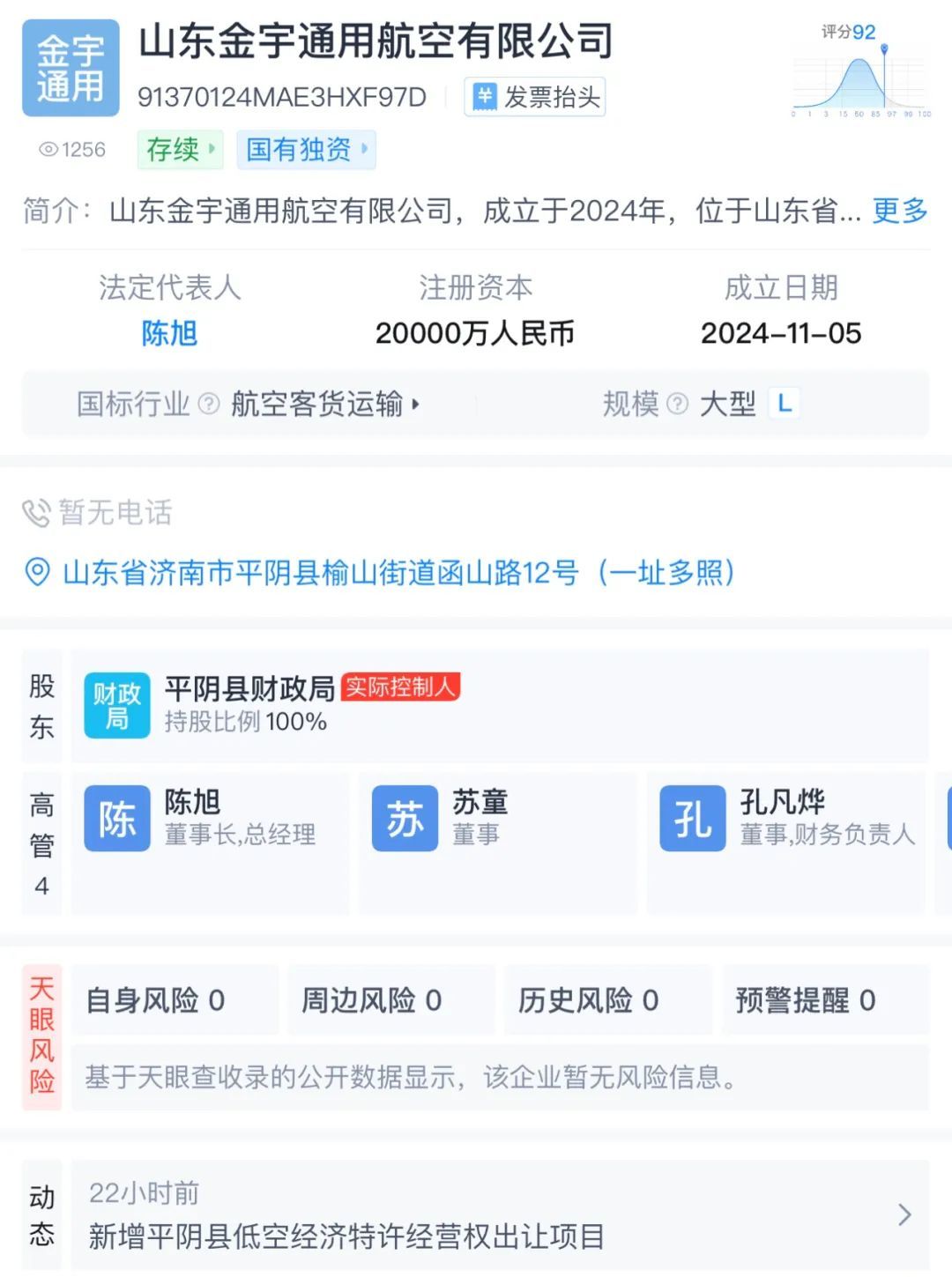Tap the question mark beside 国标行业
Image resolution: width=952 pixels, height=1277 pixels.
(209, 404)
